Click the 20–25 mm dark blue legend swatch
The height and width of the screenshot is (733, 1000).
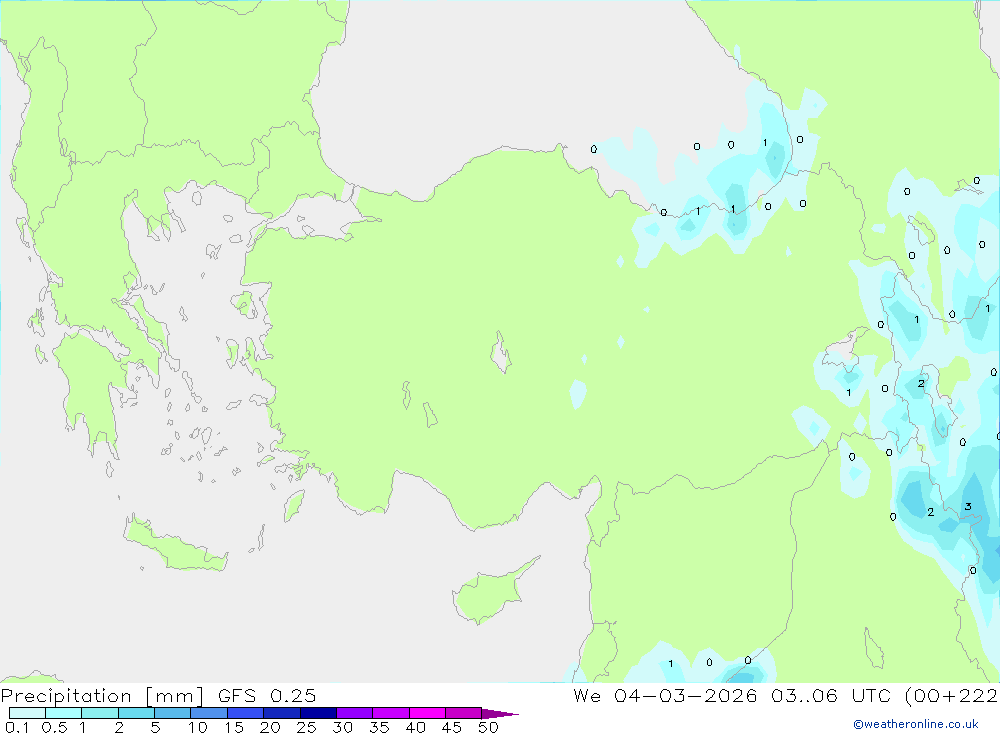tap(282, 713)
